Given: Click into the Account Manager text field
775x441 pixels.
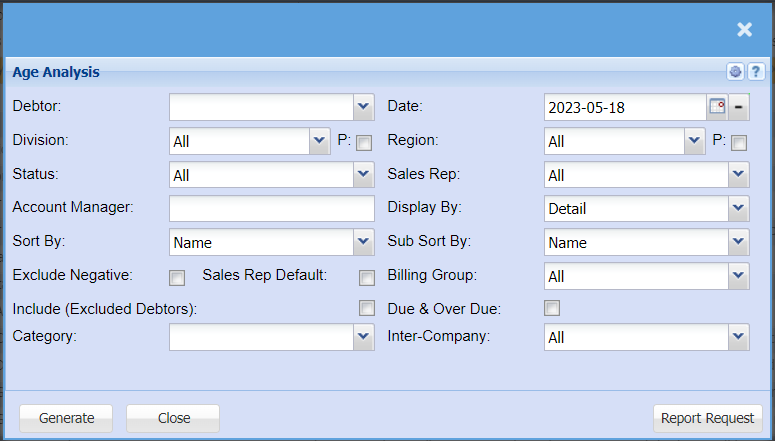Looking at the screenshot, I should coord(271,208).
